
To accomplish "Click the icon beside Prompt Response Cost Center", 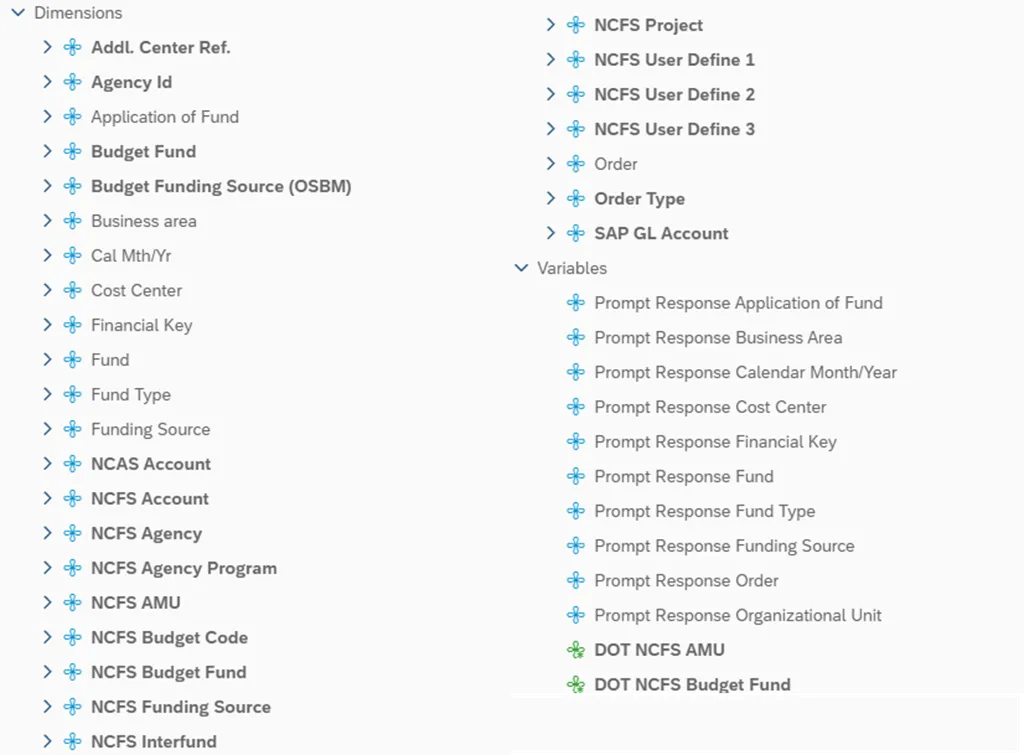I will [x=575, y=407].
